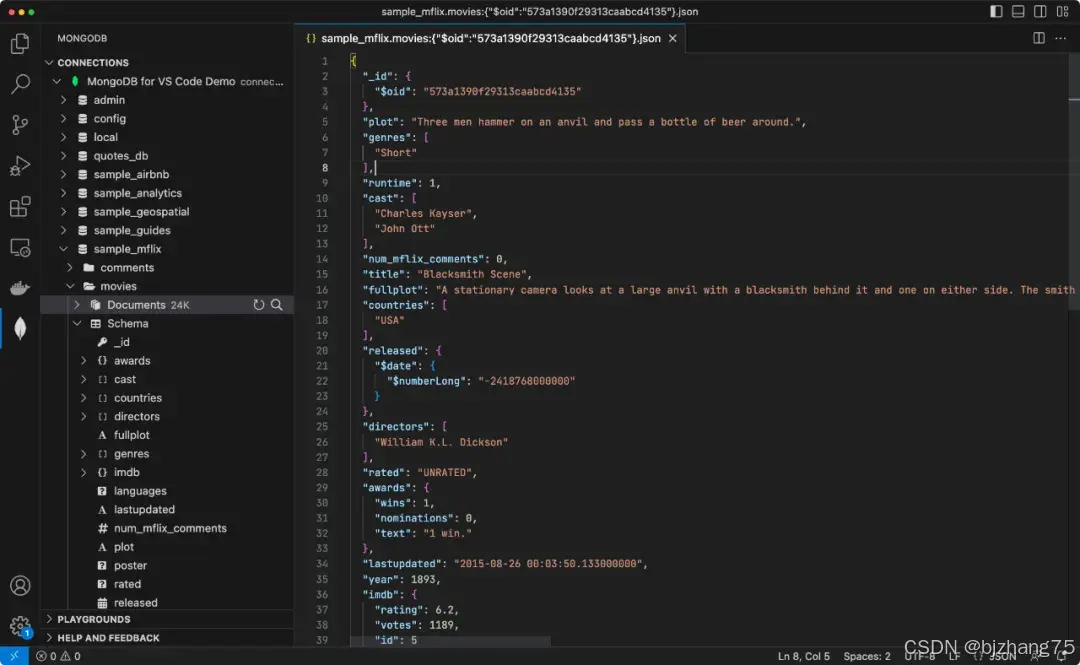This screenshot has height=665, width=1080.
Task: Expand the sample_analytics database
Action: coord(63,193)
